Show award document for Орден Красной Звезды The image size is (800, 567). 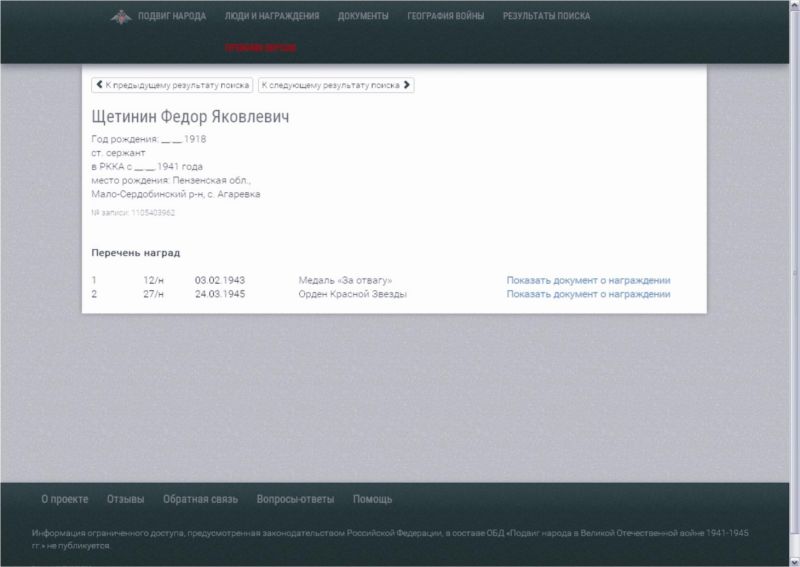(588, 294)
